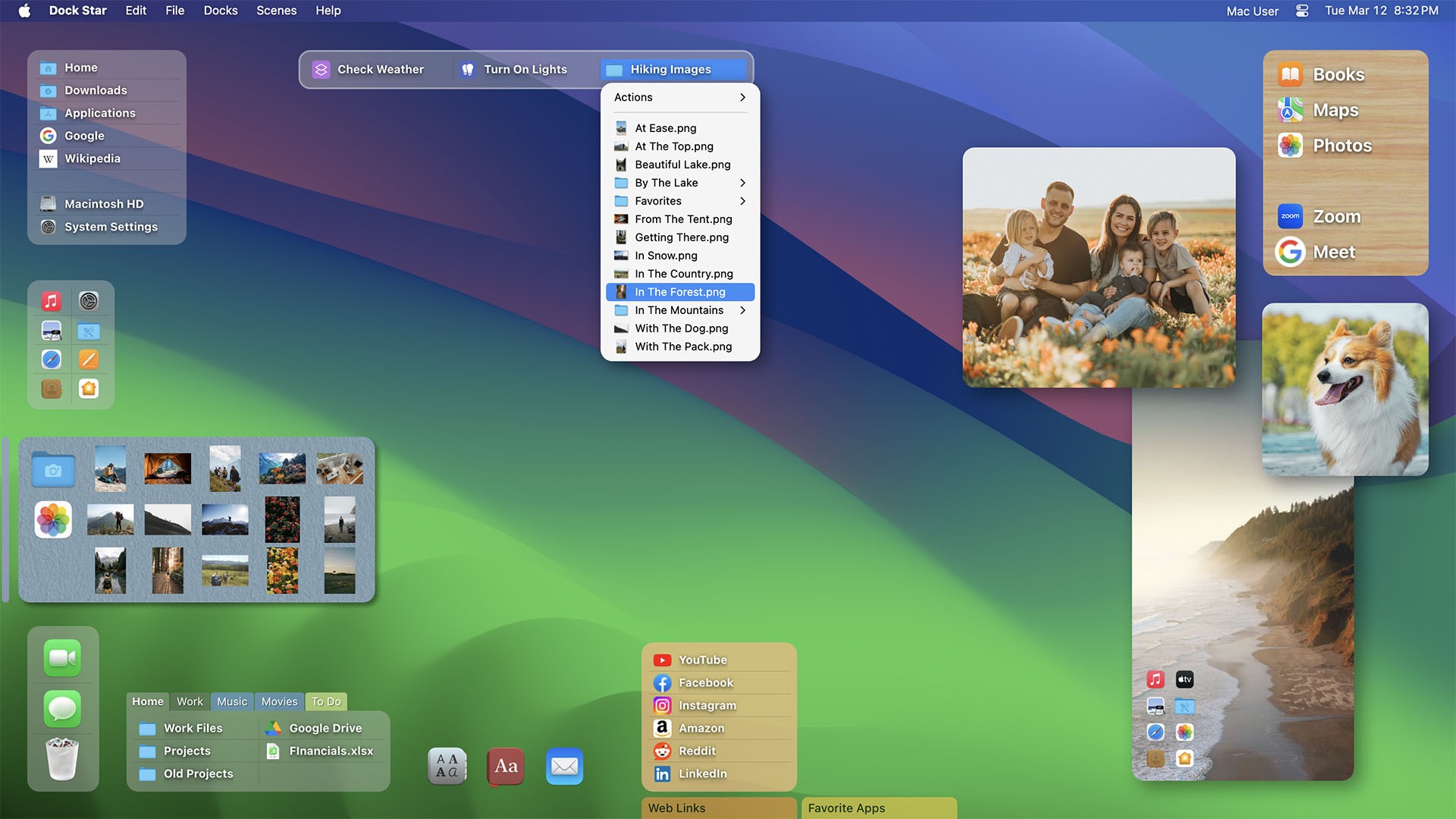Open the Applications folder in sidebar dock

107,113
